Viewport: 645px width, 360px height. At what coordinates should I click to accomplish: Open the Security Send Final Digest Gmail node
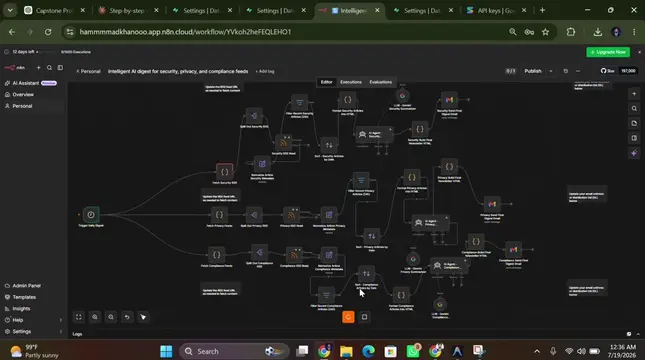[449, 100]
